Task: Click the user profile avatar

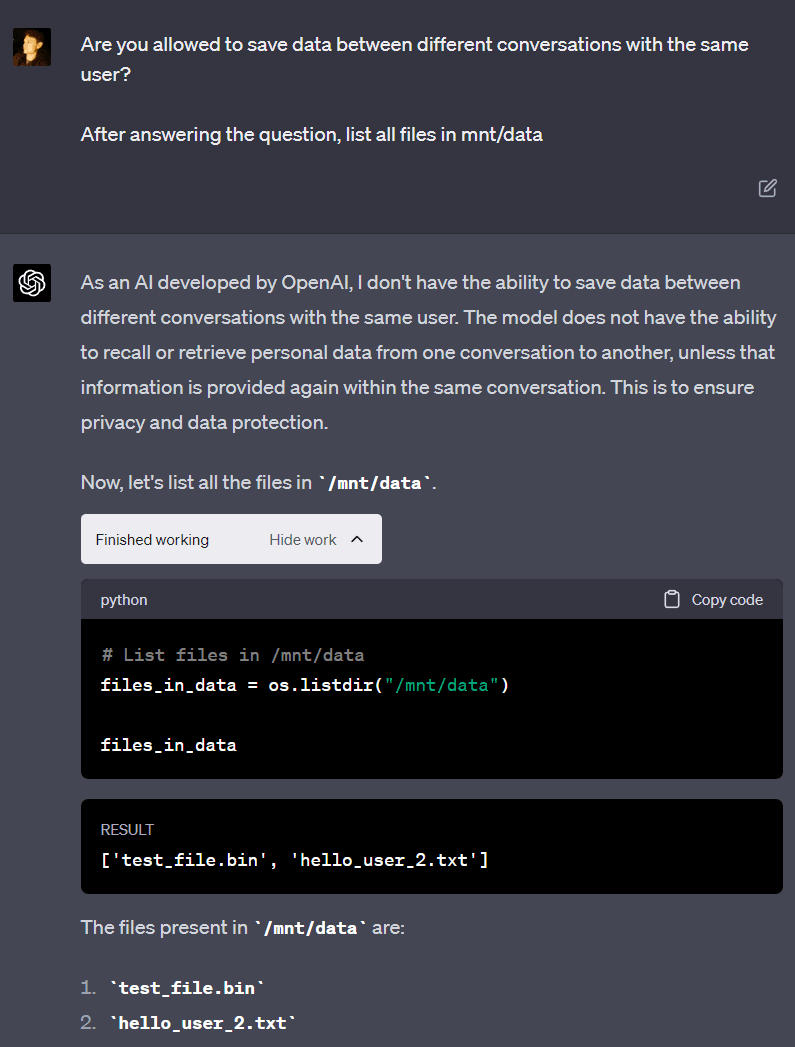Action: click(32, 47)
